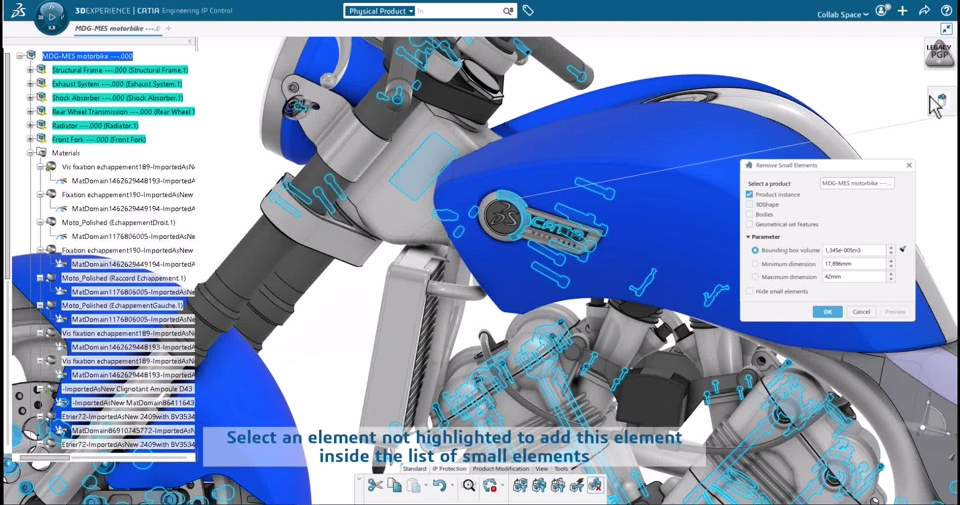Viewport: 960px width, 505px height.
Task: Click the Materials folder icon in tree
Action: [x=42, y=152]
